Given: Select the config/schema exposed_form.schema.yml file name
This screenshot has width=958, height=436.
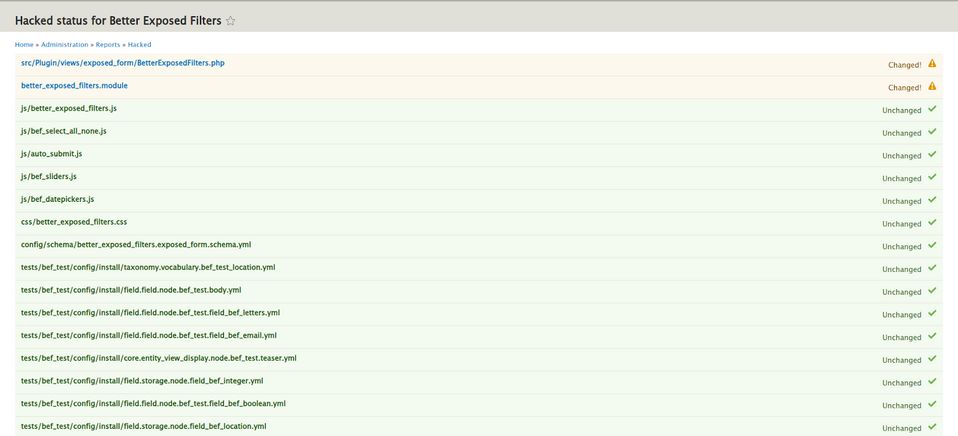Looking at the screenshot, I should coord(136,244).
